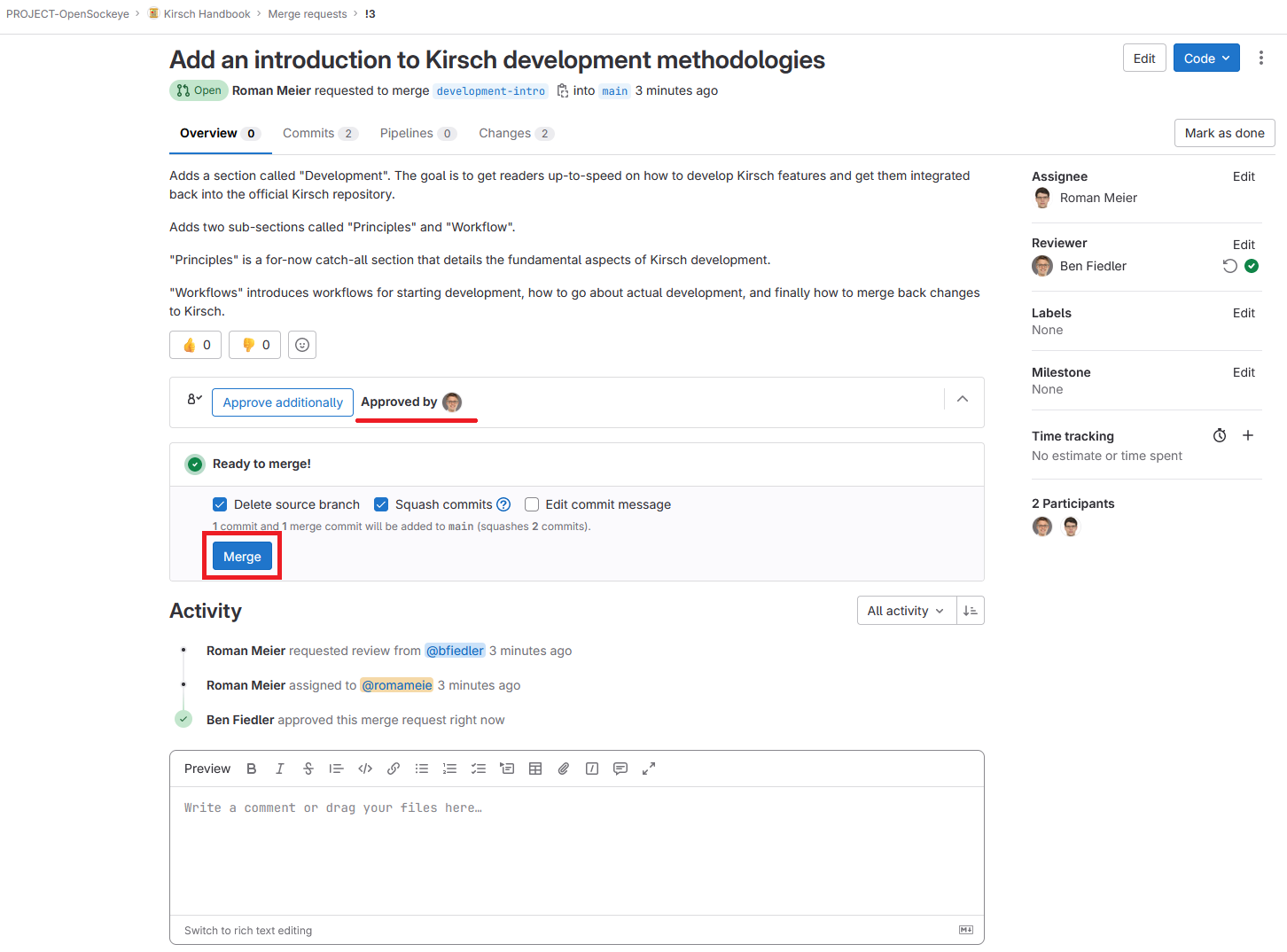Add an emoji reaction
Viewport: 1287px width, 952px height.
coord(302,345)
